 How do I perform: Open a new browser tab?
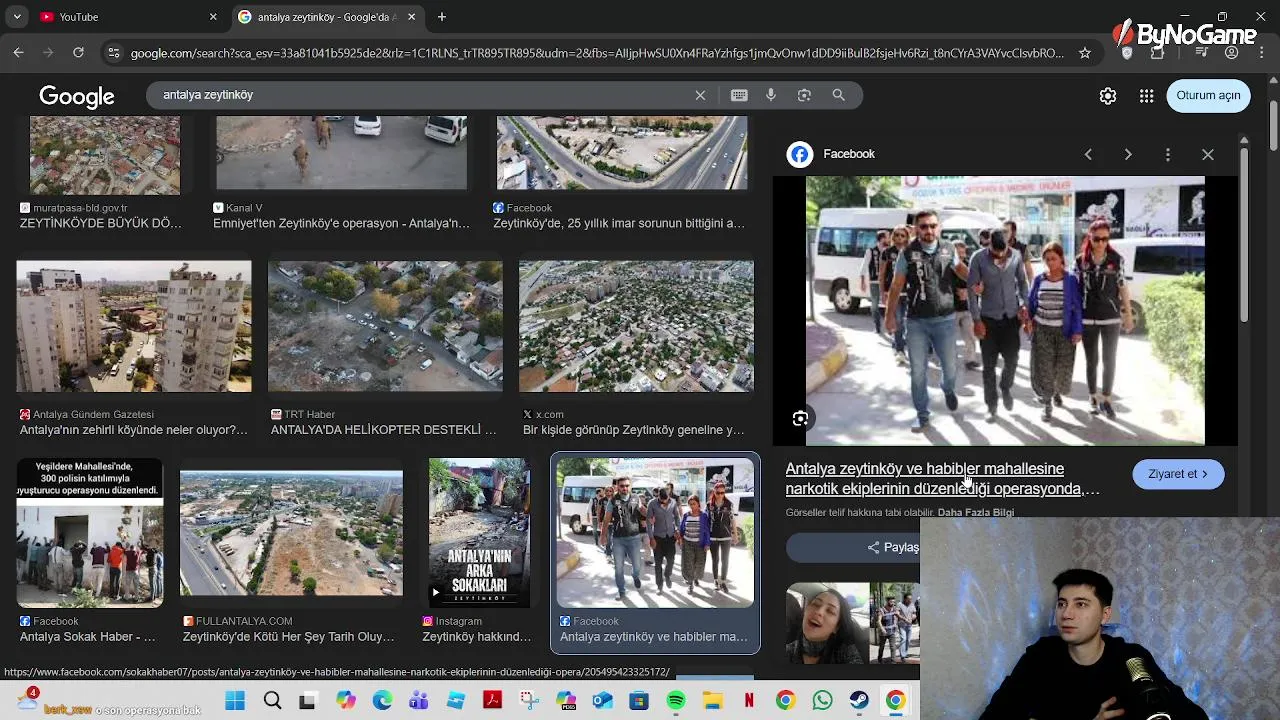pyautogui.click(x=442, y=17)
